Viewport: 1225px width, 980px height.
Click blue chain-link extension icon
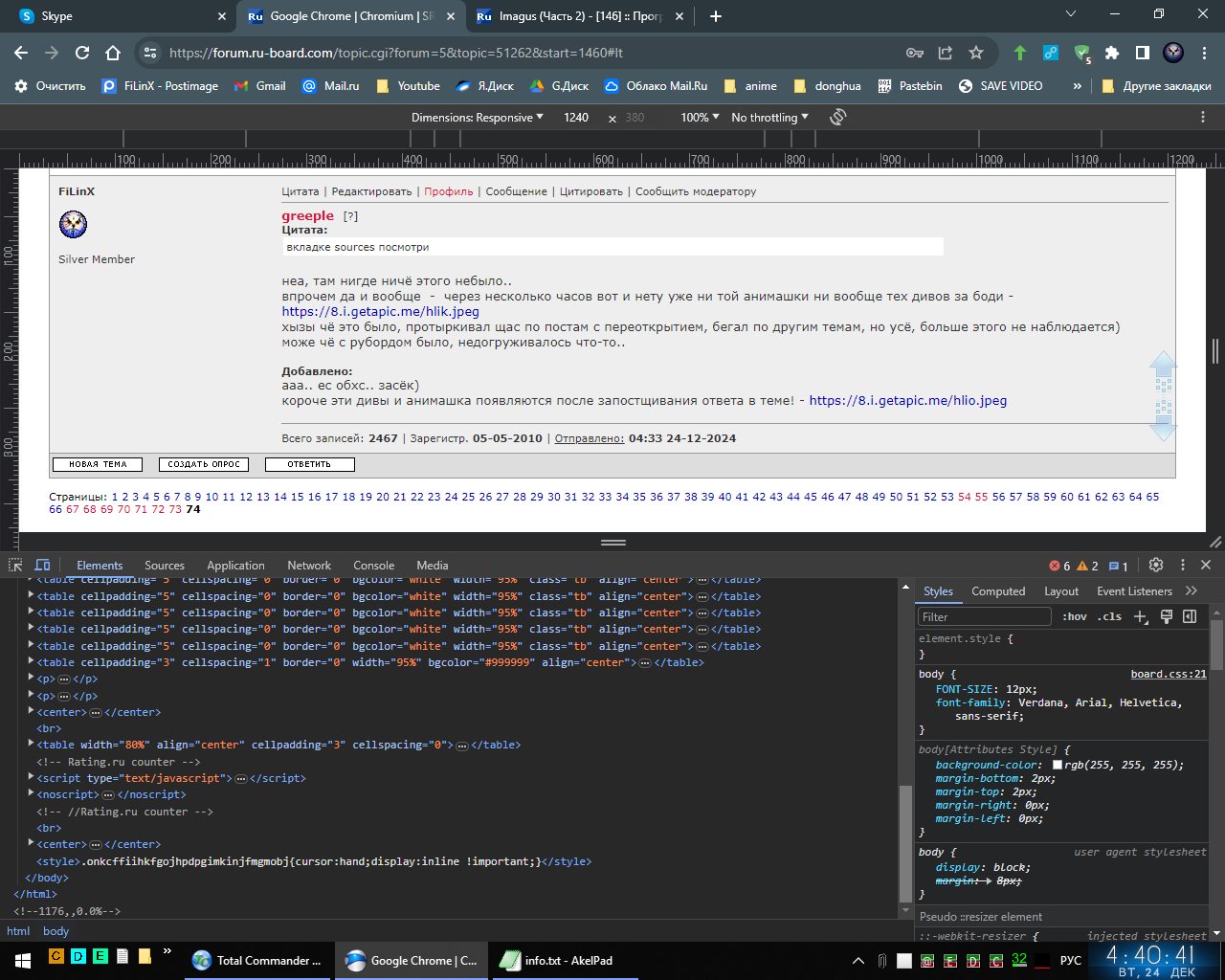[x=1051, y=53]
